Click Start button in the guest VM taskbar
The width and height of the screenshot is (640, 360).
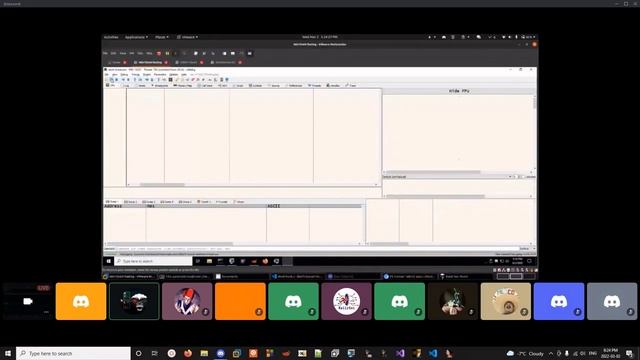pos(109,261)
